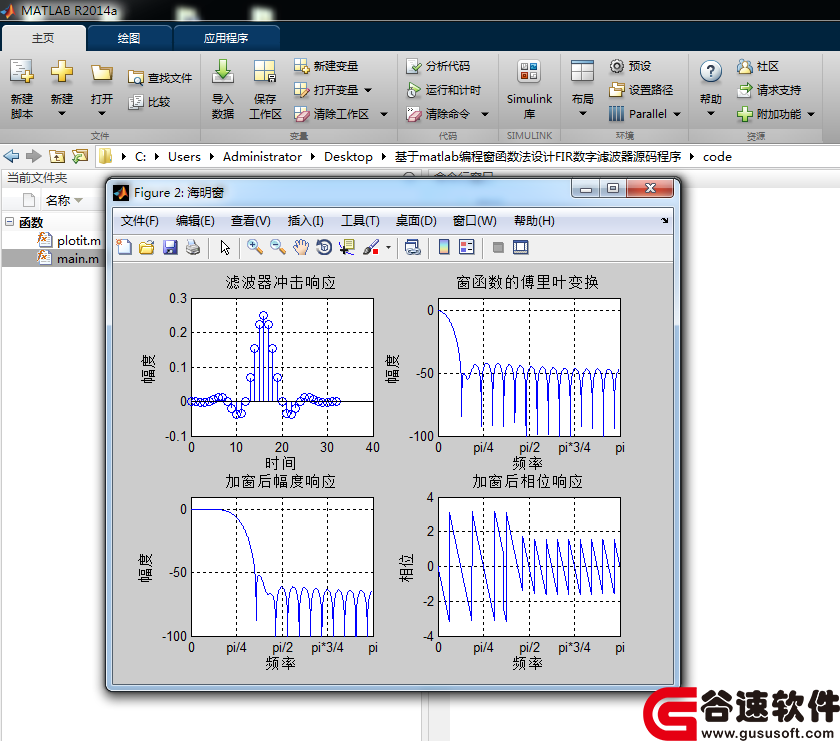
Task: Click Run and Time (运行和计时)
Action: pyautogui.click(x=443, y=90)
